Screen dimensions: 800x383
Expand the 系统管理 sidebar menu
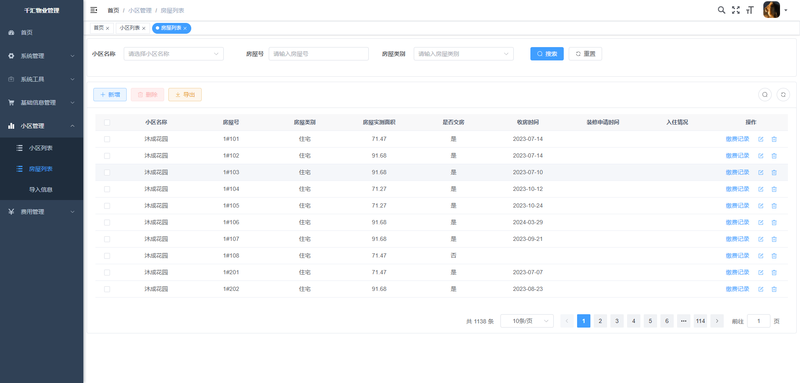[41, 56]
